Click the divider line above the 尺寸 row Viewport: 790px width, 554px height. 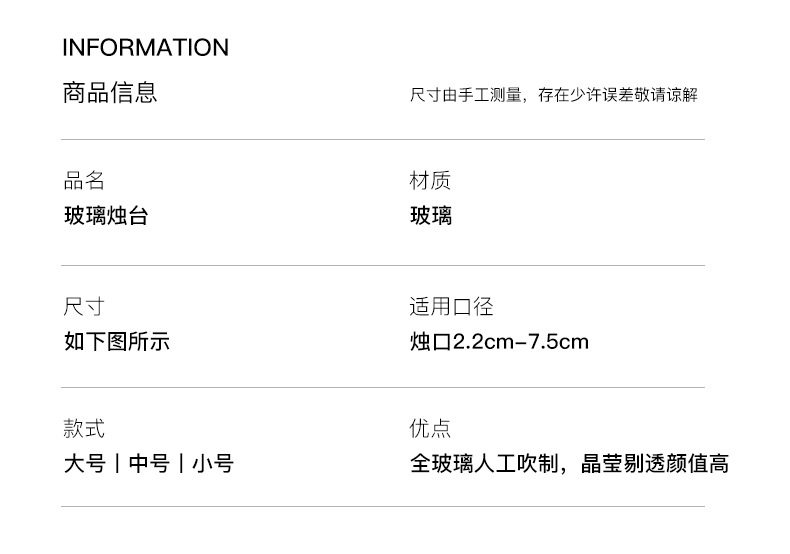coord(383,265)
